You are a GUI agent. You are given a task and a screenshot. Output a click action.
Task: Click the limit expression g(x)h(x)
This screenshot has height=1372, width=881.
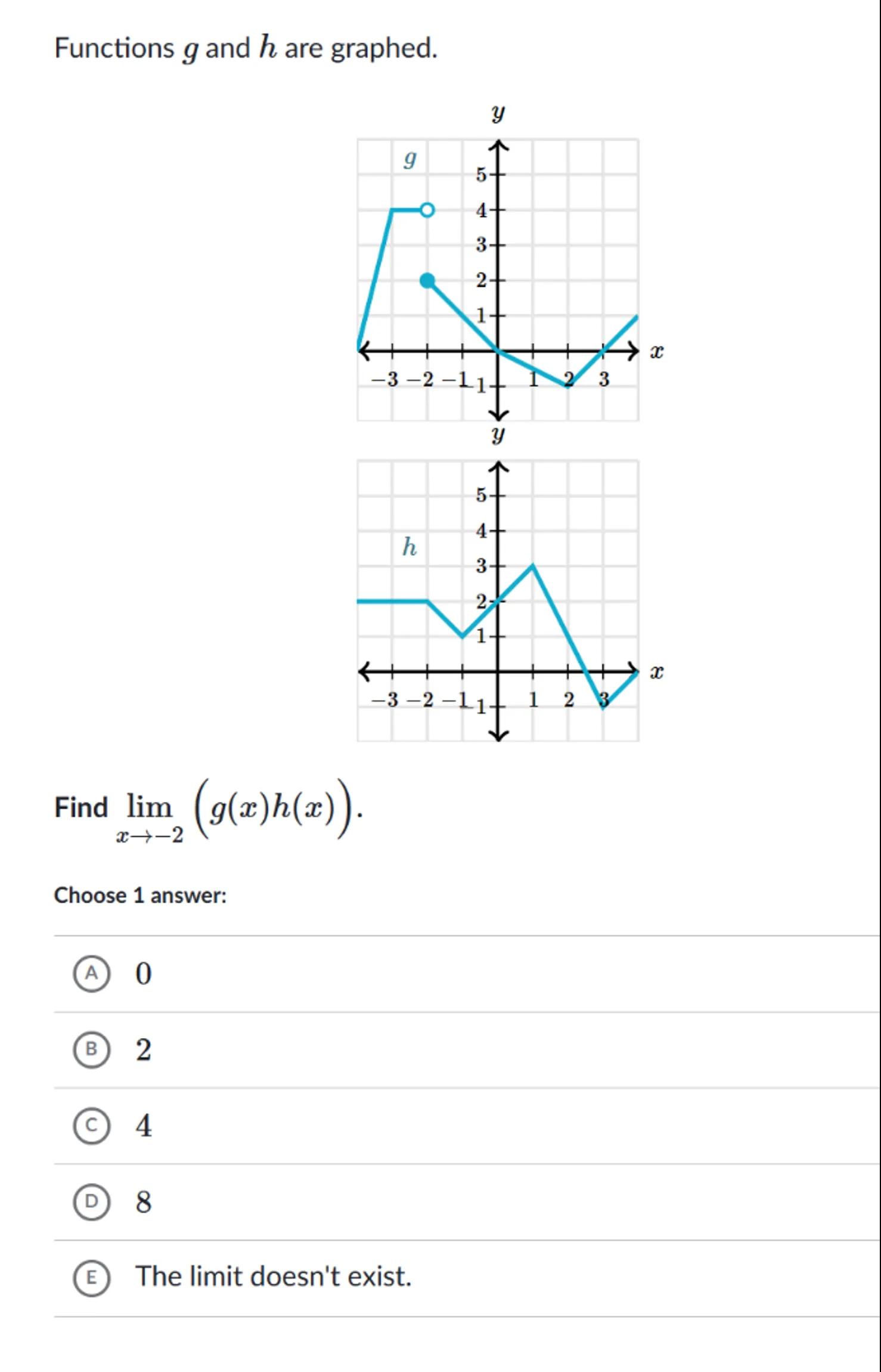click(277, 809)
